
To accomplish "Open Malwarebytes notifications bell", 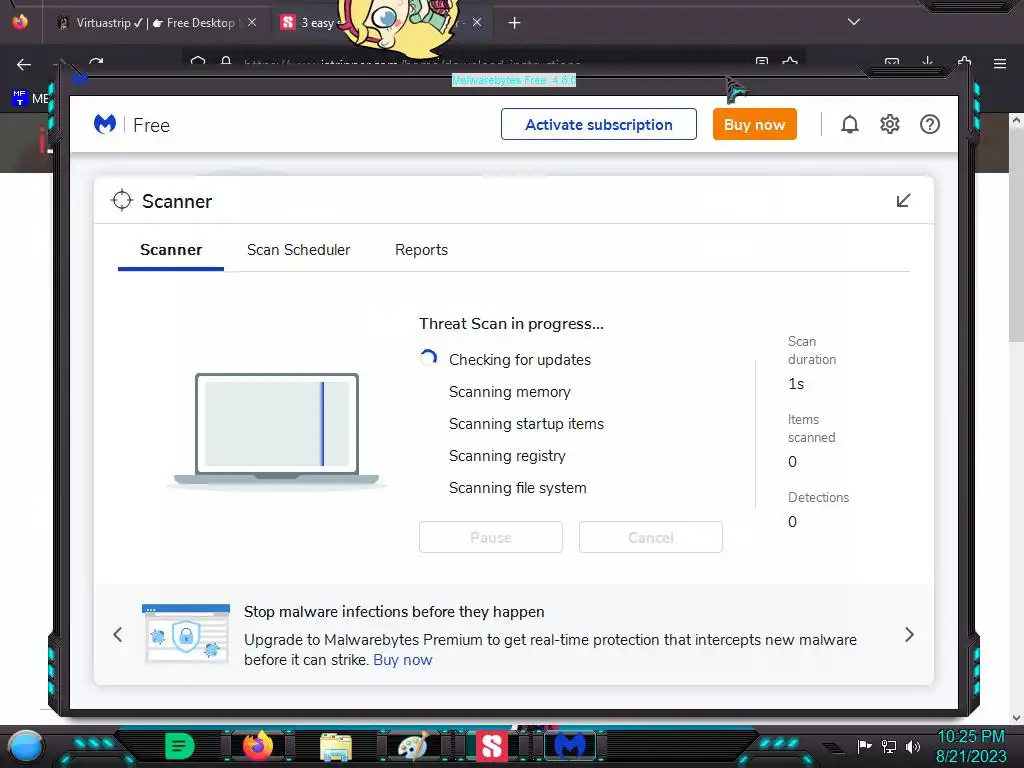I will point(850,124).
